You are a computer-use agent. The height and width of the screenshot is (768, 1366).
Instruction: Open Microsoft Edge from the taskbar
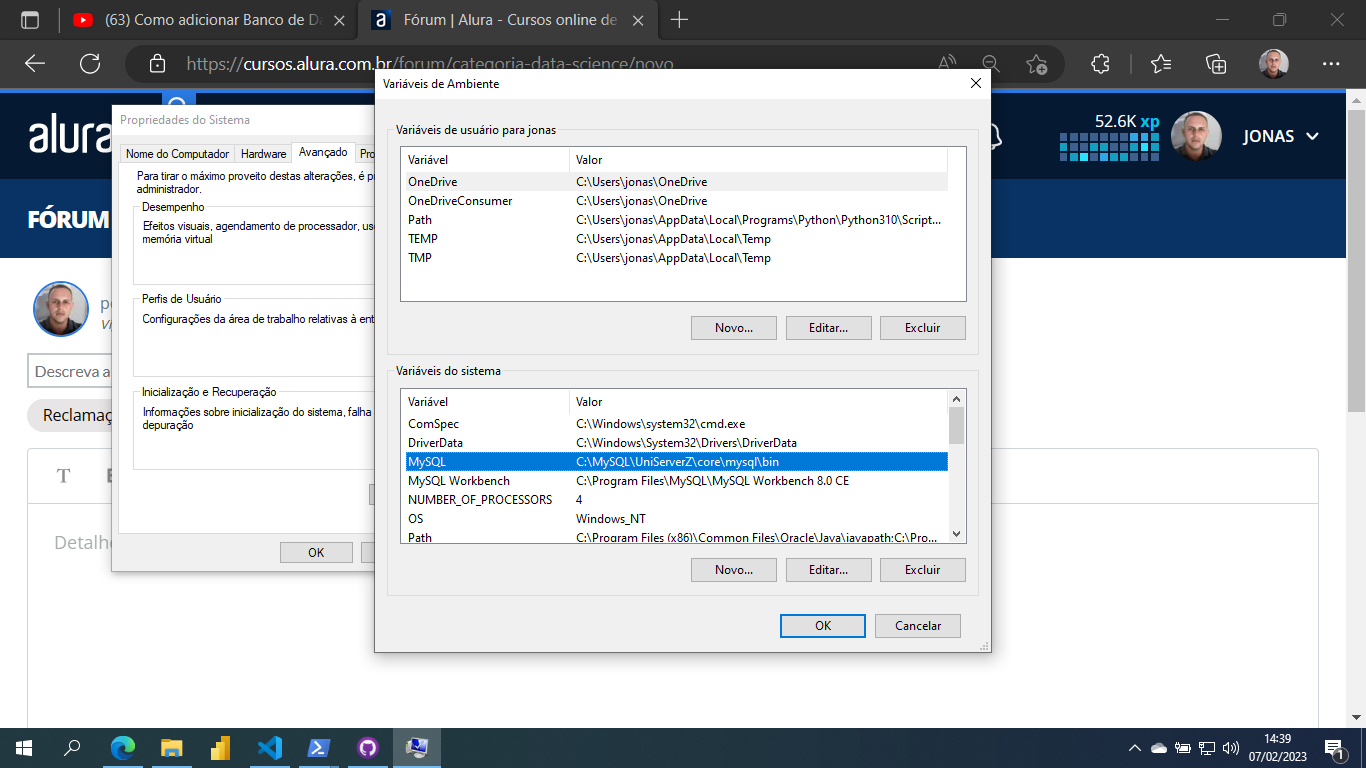(x=123, y=747)
